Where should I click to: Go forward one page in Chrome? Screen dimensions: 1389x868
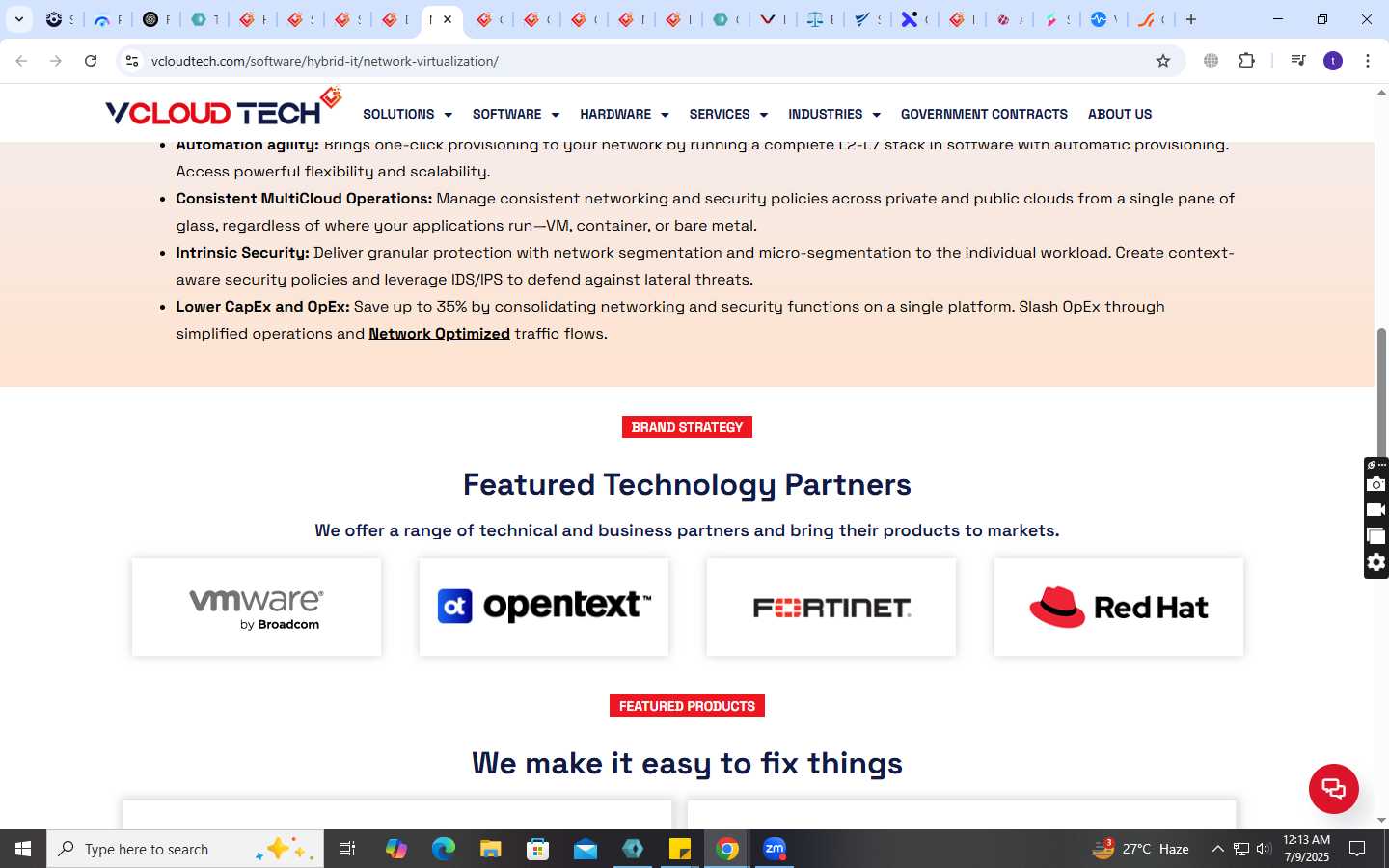coord(56,61)
